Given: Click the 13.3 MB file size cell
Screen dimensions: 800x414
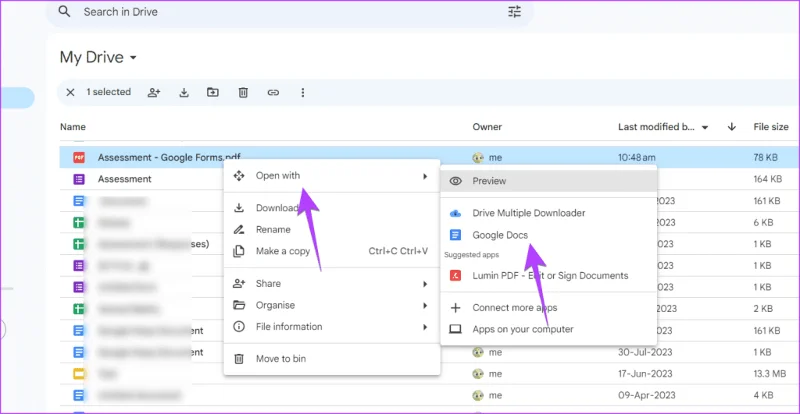Looking at the screenshot, I should 769,374.
